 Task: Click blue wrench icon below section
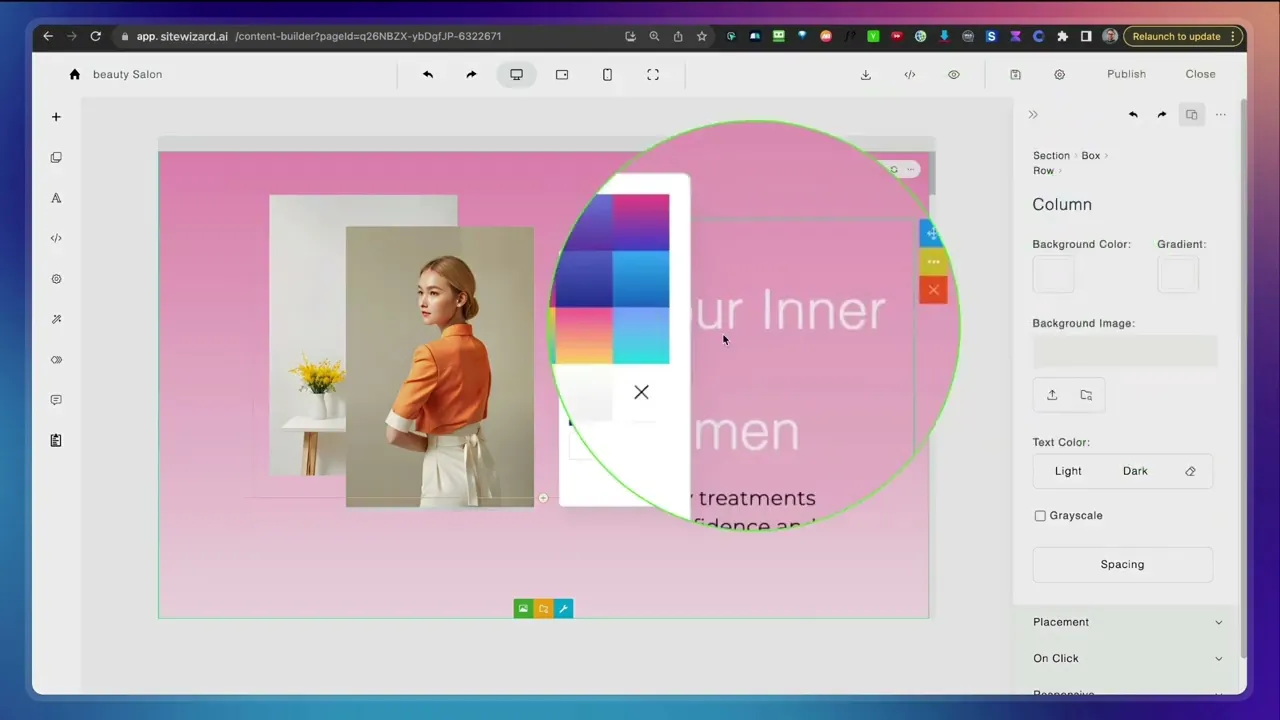pyautogui.click(x=563, y=609)
